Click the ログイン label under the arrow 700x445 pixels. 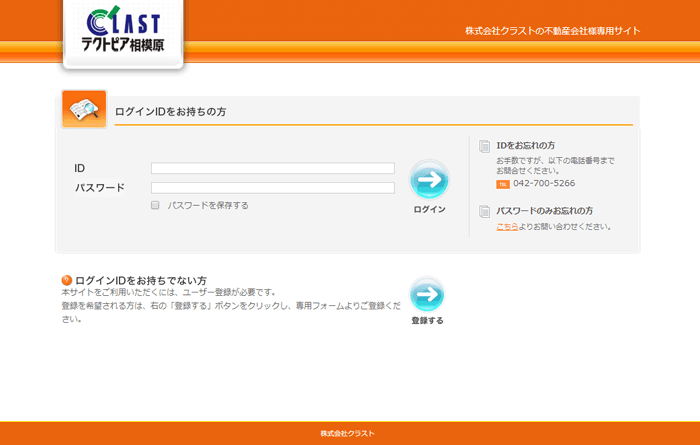429,209
